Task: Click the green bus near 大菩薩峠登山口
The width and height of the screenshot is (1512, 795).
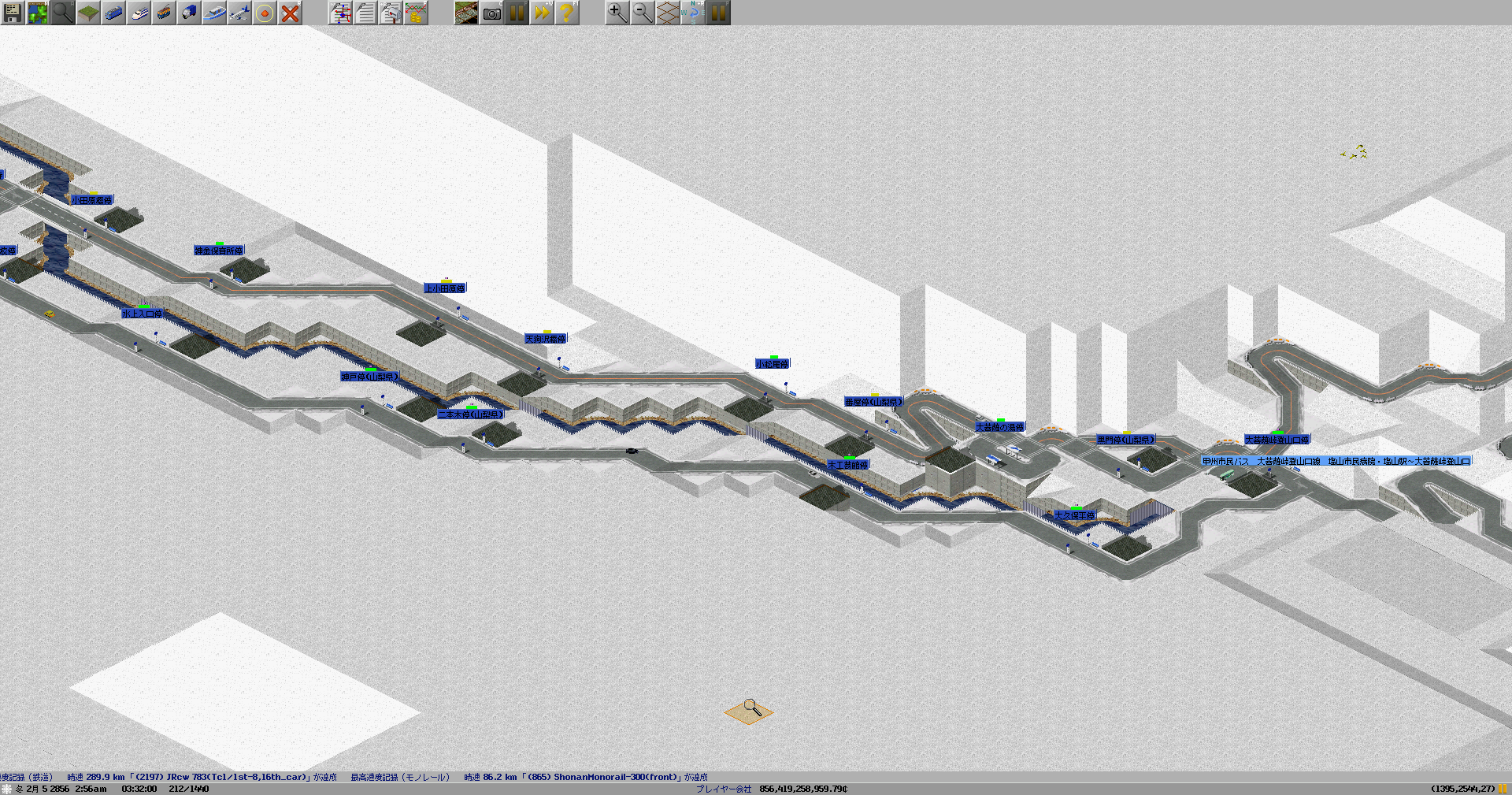Action: (1226, 474)
